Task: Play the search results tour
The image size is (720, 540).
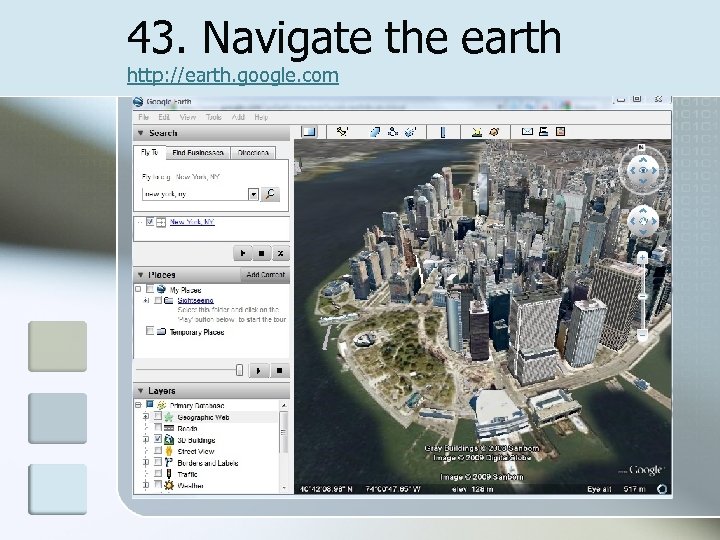Action: [243, 253]
